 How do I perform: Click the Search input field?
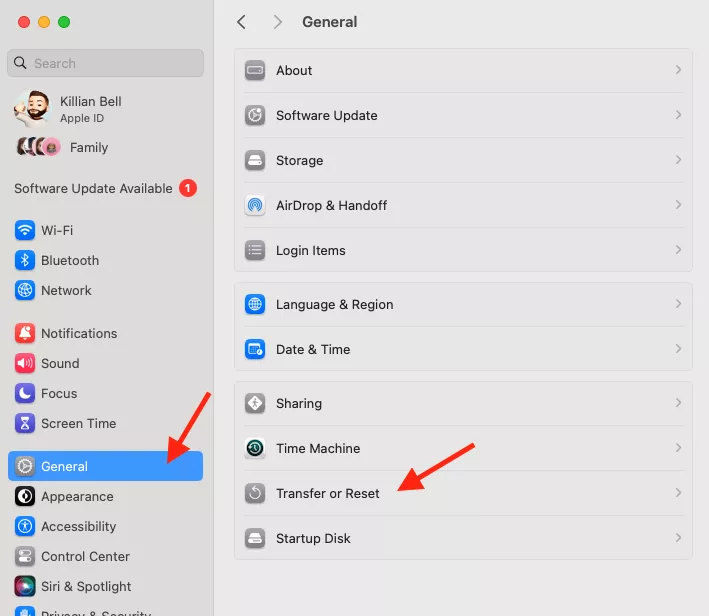[x=105, y=63]
